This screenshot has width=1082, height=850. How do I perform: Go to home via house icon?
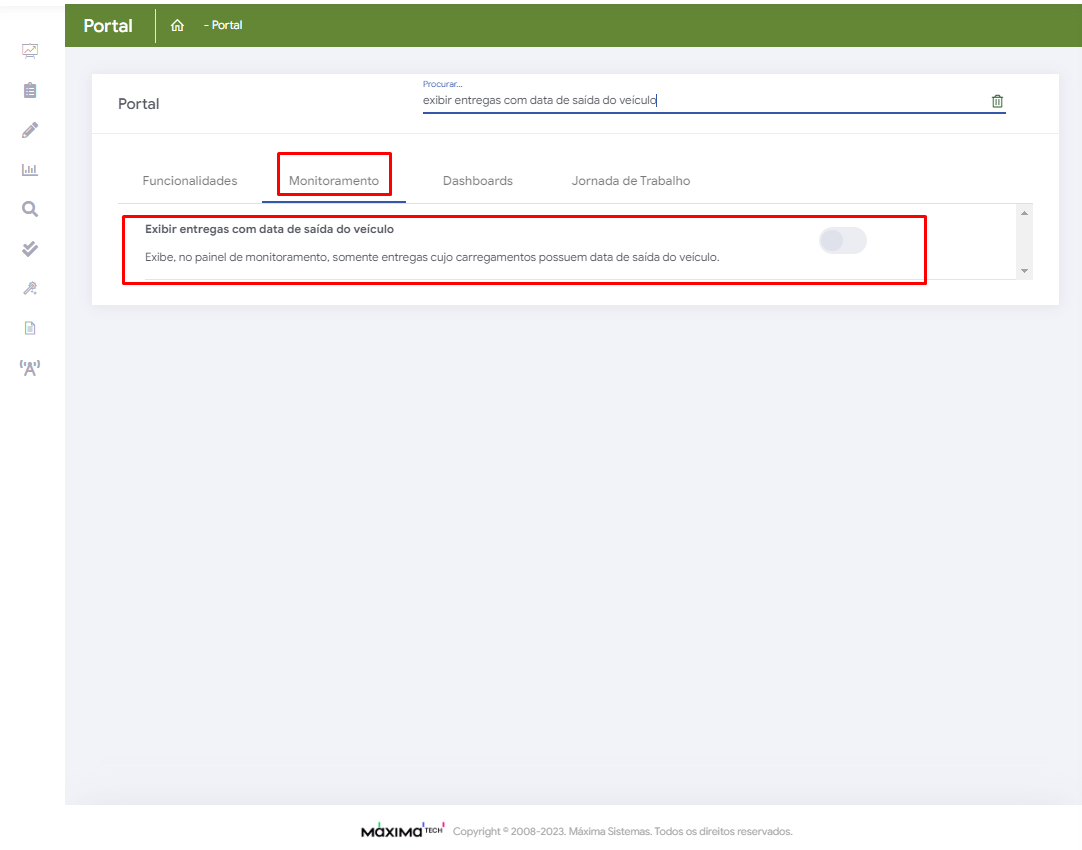coord(177,26)
